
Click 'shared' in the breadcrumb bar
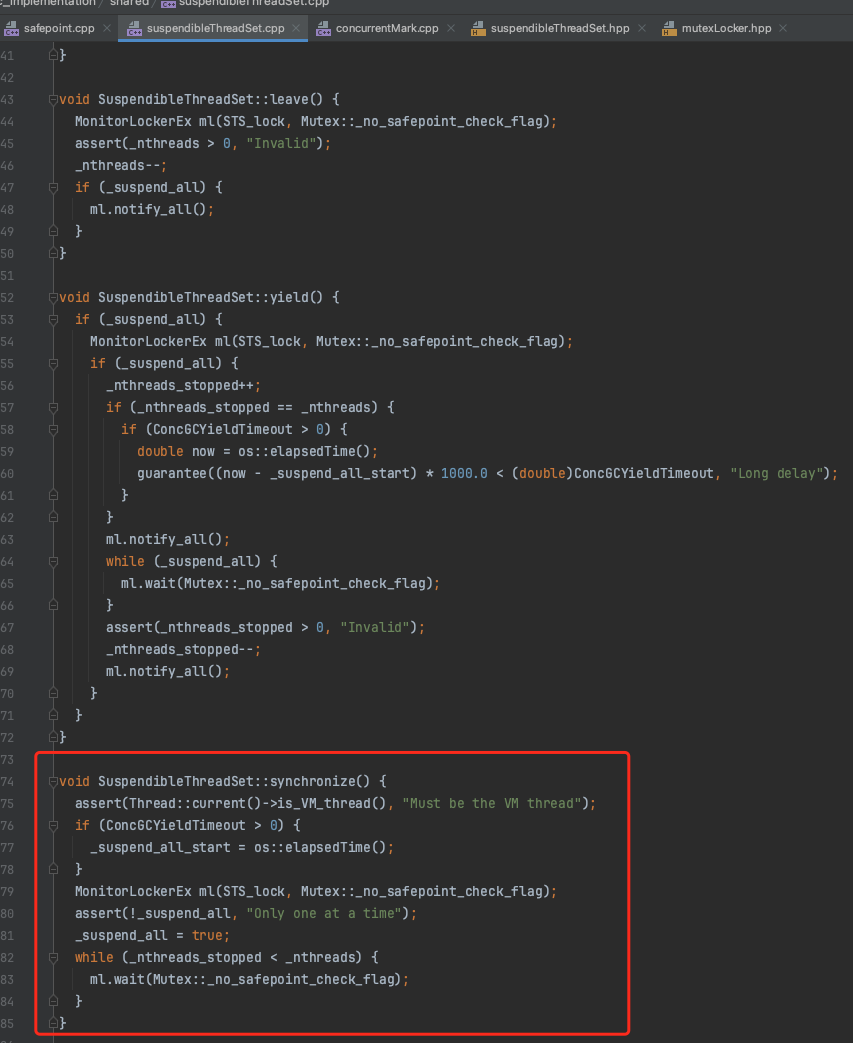(130, 3)
